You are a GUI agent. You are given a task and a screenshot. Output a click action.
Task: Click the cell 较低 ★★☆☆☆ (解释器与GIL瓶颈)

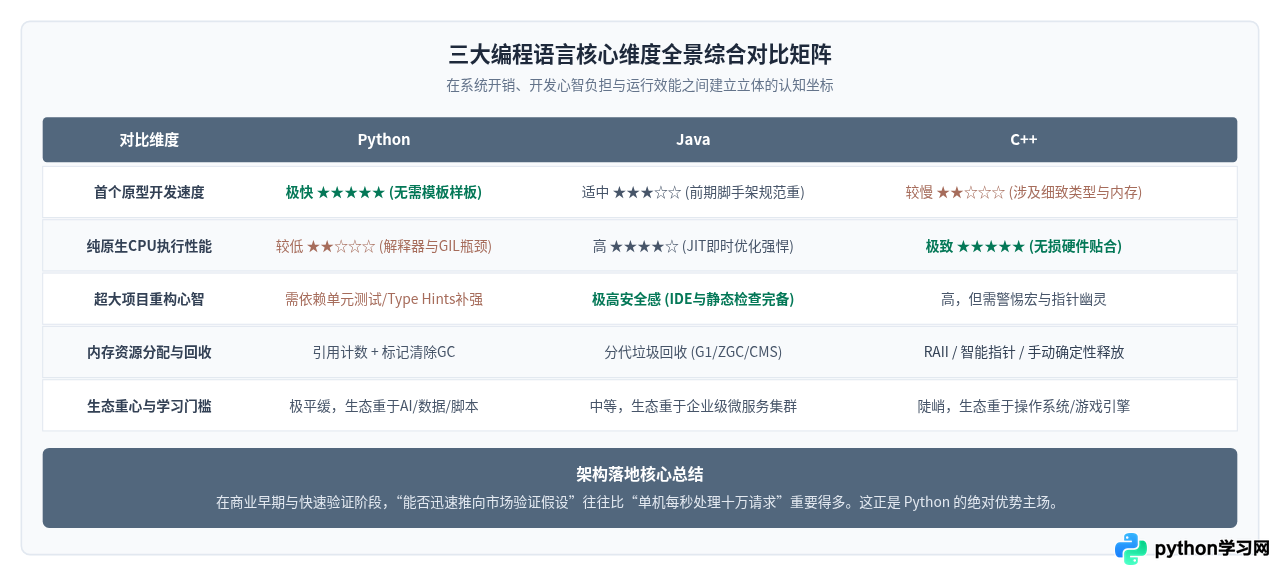click(384, 246)
